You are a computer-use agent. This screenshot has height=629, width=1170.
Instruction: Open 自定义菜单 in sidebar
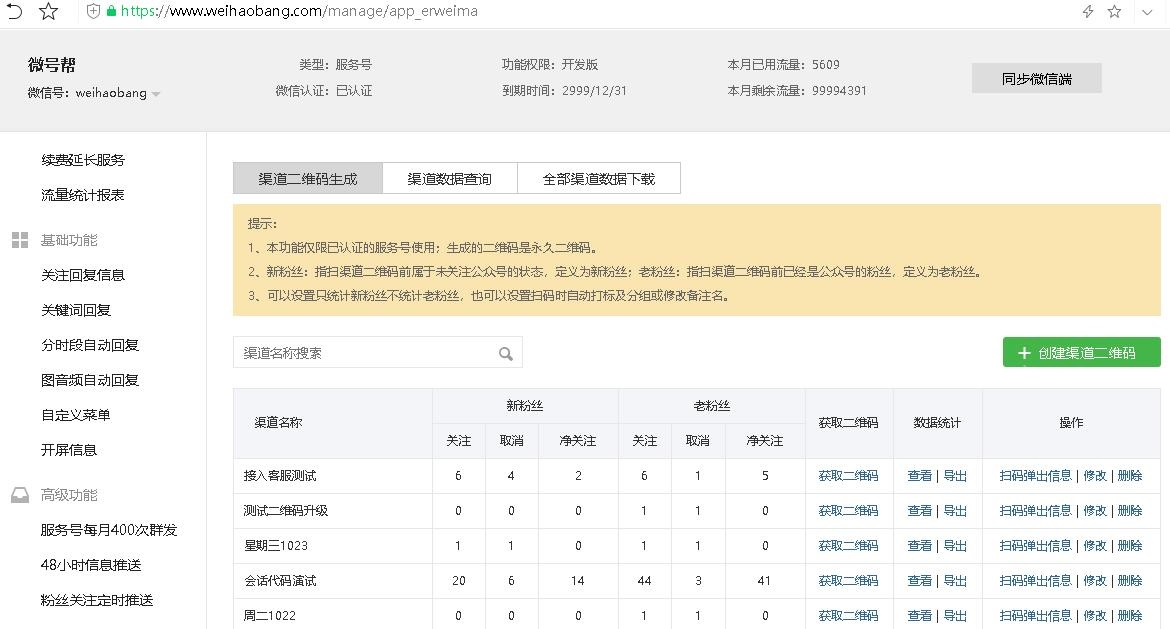pyautogui.click(x=76, y=415)
